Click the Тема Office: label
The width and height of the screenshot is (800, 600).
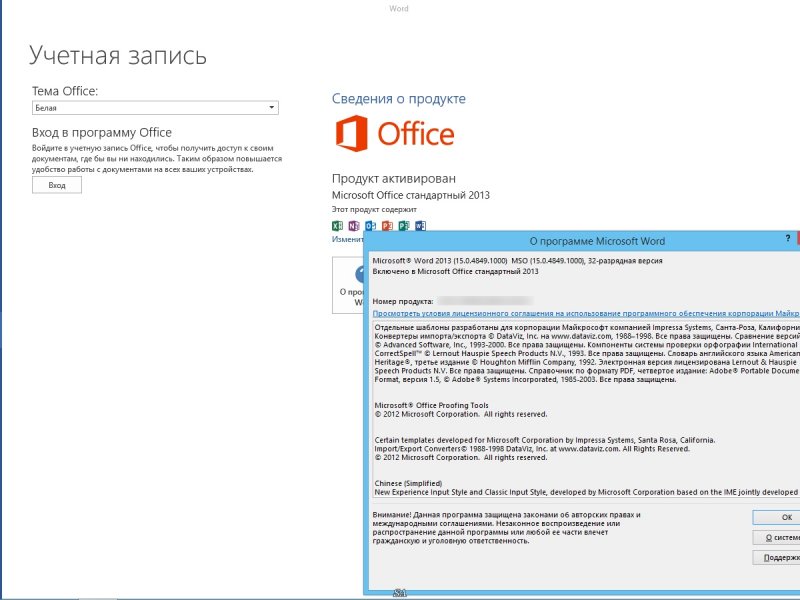(x=65, y=91)
